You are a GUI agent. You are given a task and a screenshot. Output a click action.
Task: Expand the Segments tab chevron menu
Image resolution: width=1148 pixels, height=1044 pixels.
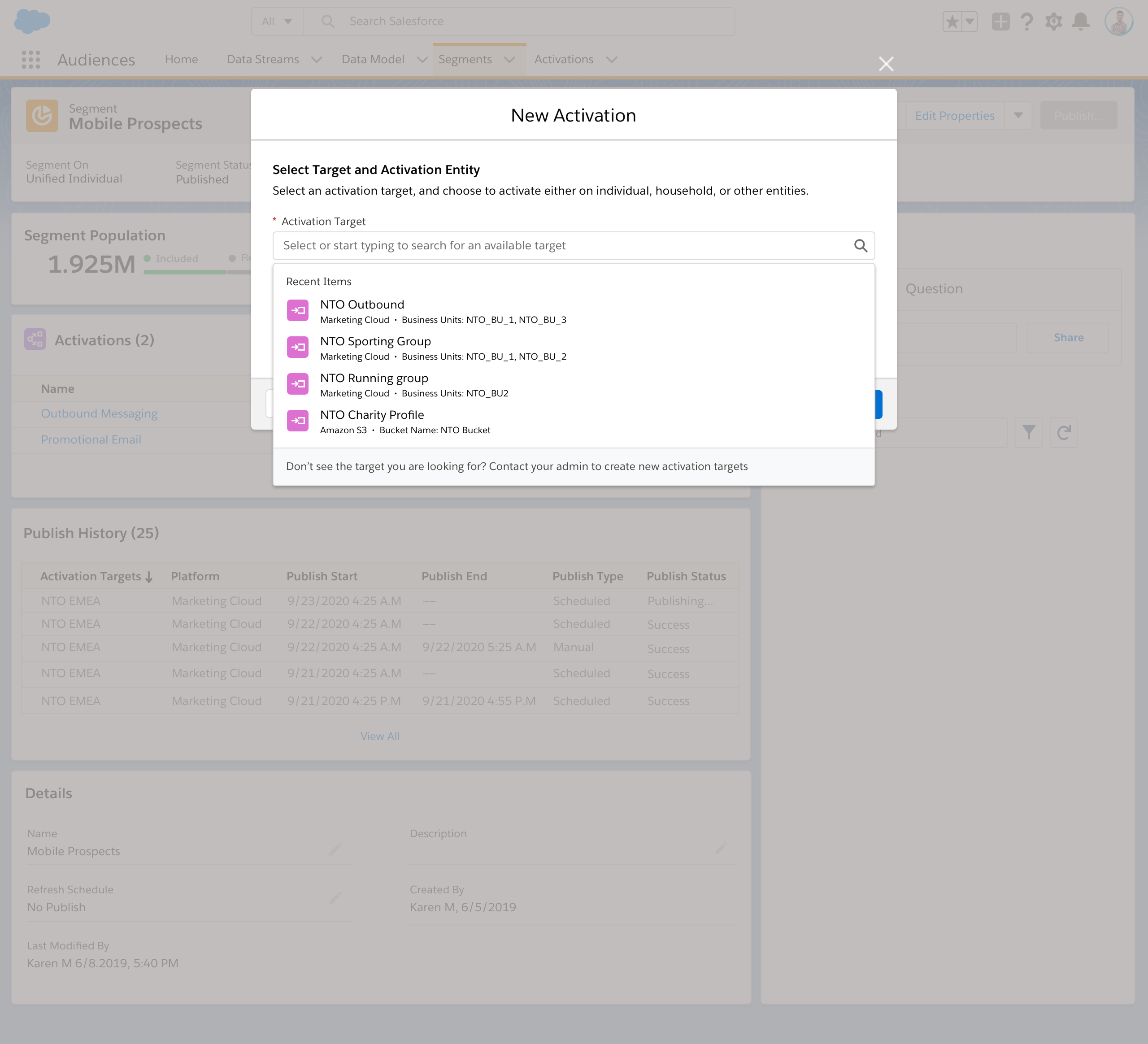click(x=510, y=59)
